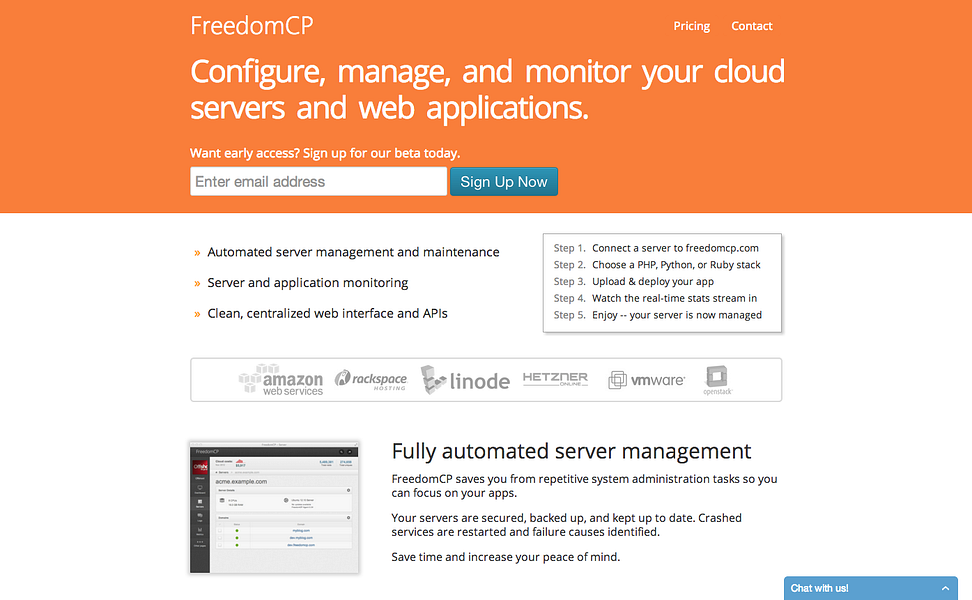Click the Amazon Web Services logo
The width and height of the screenshot is (972, 600).
point(281,380)
